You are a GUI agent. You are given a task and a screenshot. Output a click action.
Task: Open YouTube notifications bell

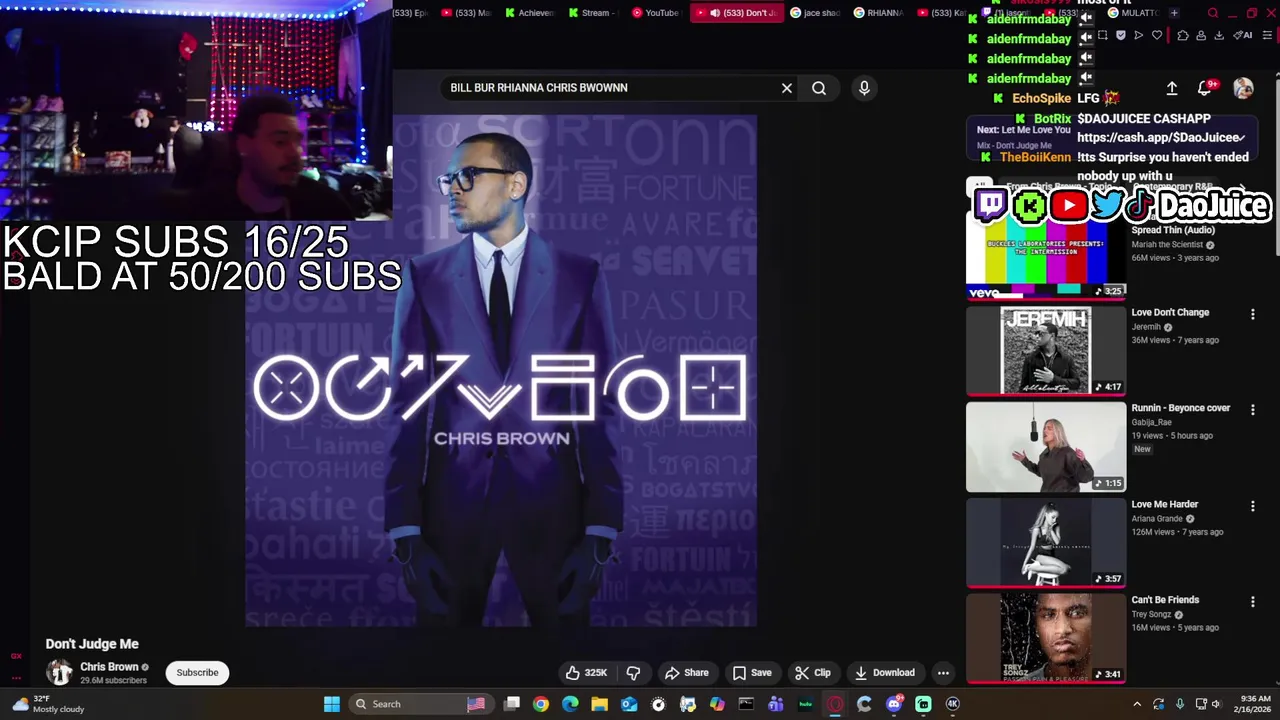(1205, 88)
